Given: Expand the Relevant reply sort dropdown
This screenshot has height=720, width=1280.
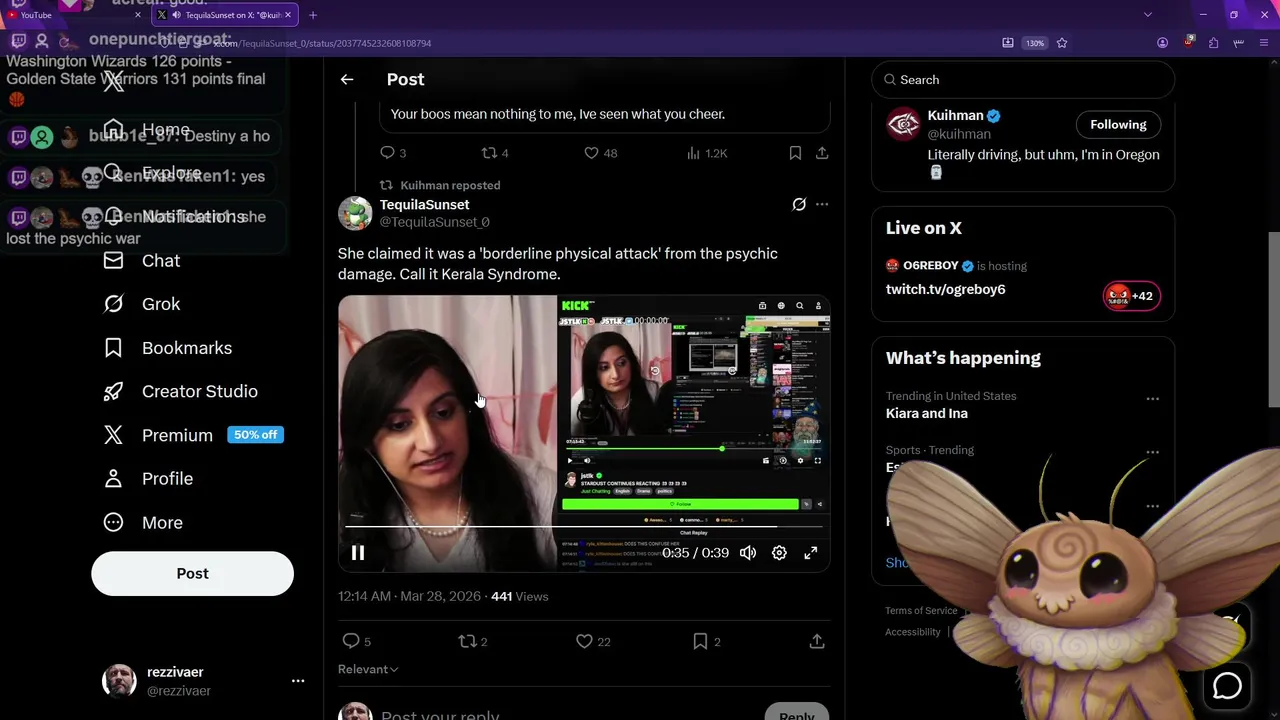Looking at the screenshot, I should click(x=368, y=669).
